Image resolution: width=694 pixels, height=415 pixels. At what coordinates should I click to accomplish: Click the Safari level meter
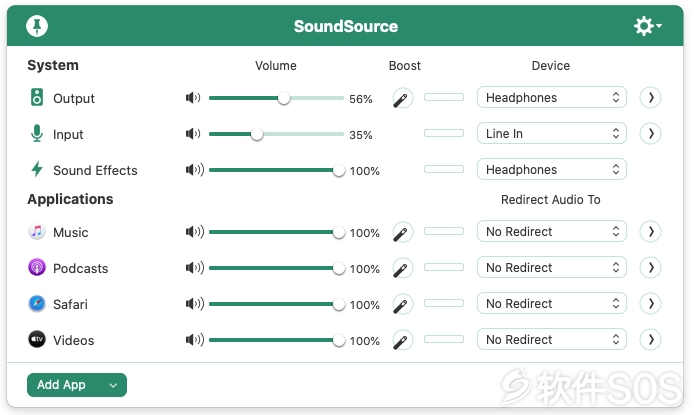(444, 303)
